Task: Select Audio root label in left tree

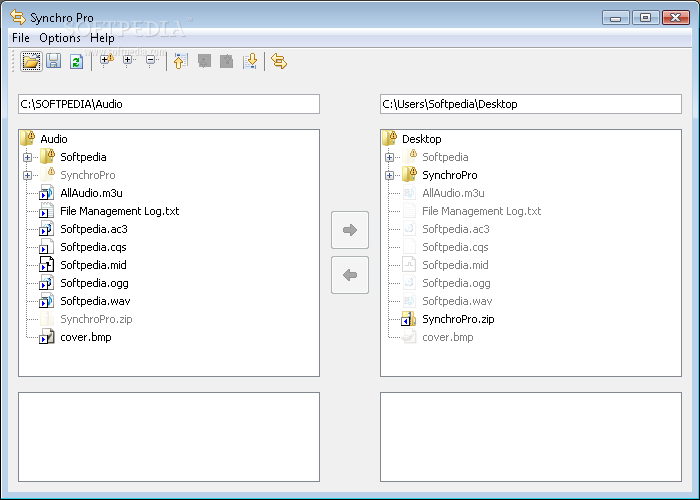Action: point(54,139)
